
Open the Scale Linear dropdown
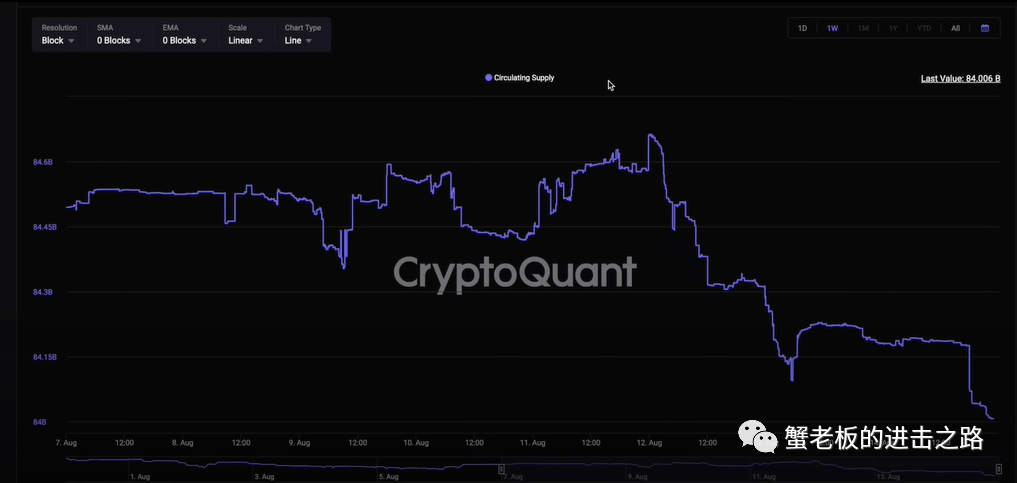(245, 41)
